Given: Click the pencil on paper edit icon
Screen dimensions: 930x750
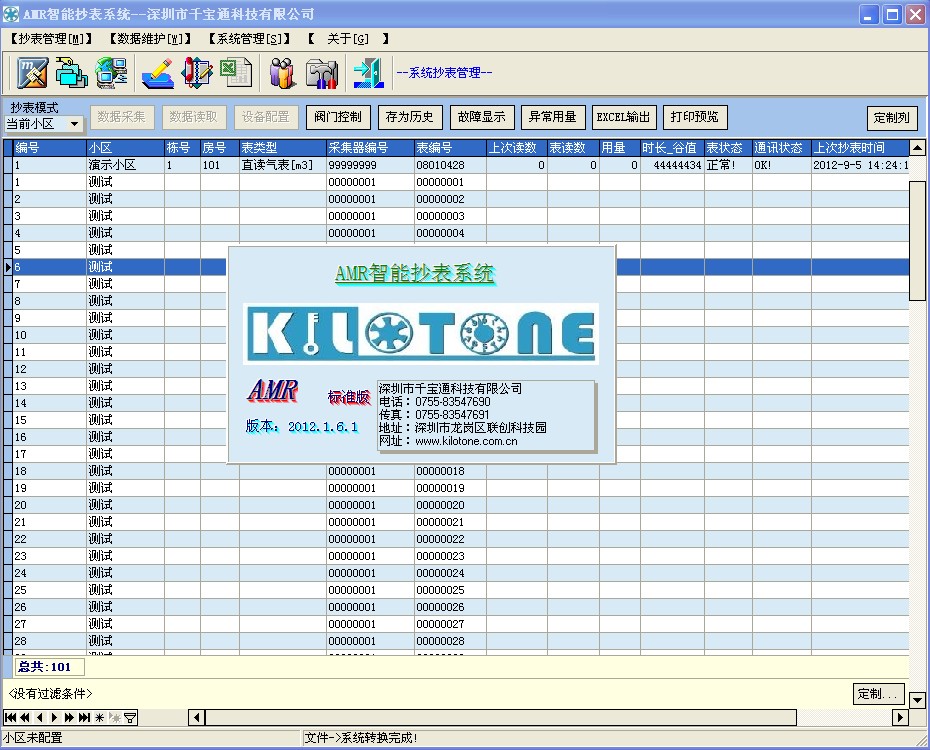Looking at the screenshot, I should (x=158, y=73).
